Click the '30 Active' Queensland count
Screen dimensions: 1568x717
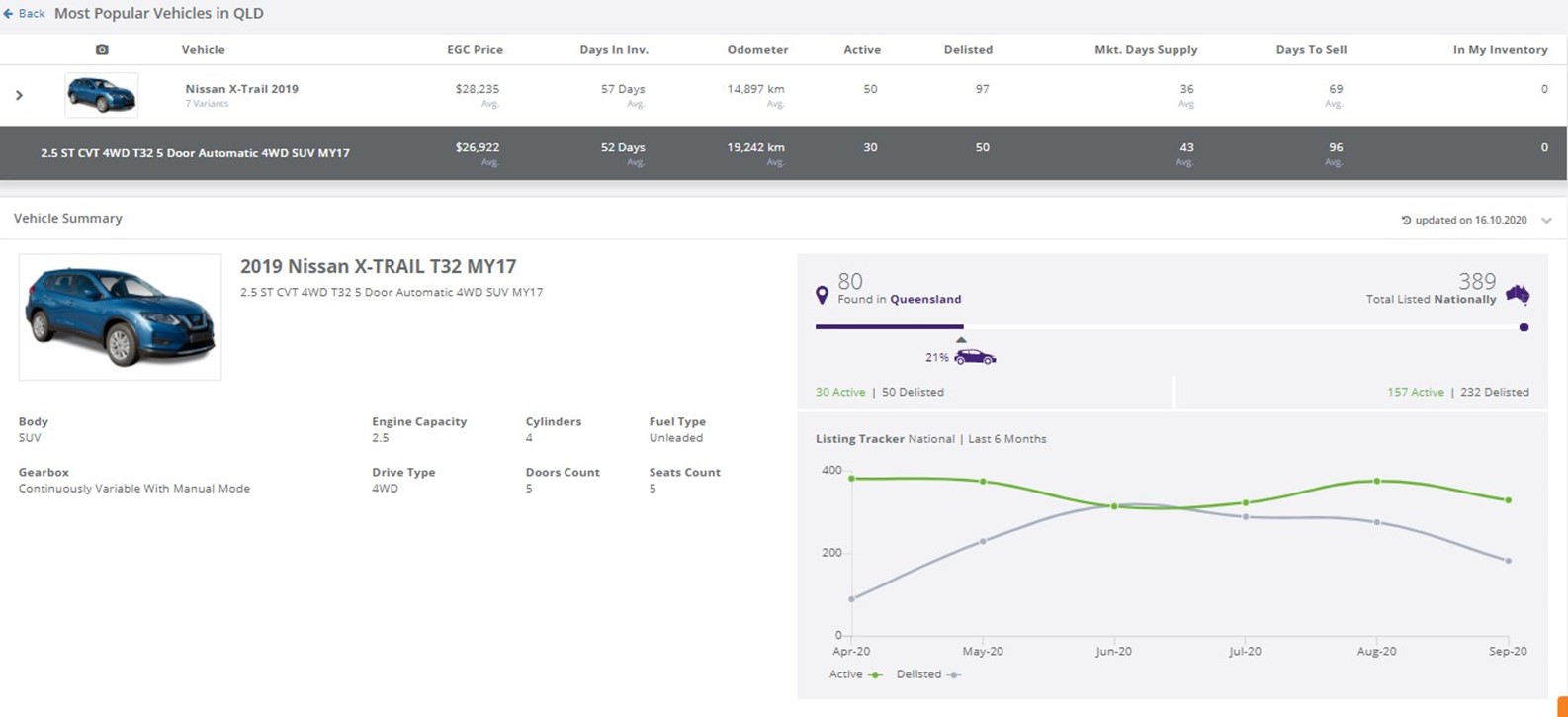point(840,392)
